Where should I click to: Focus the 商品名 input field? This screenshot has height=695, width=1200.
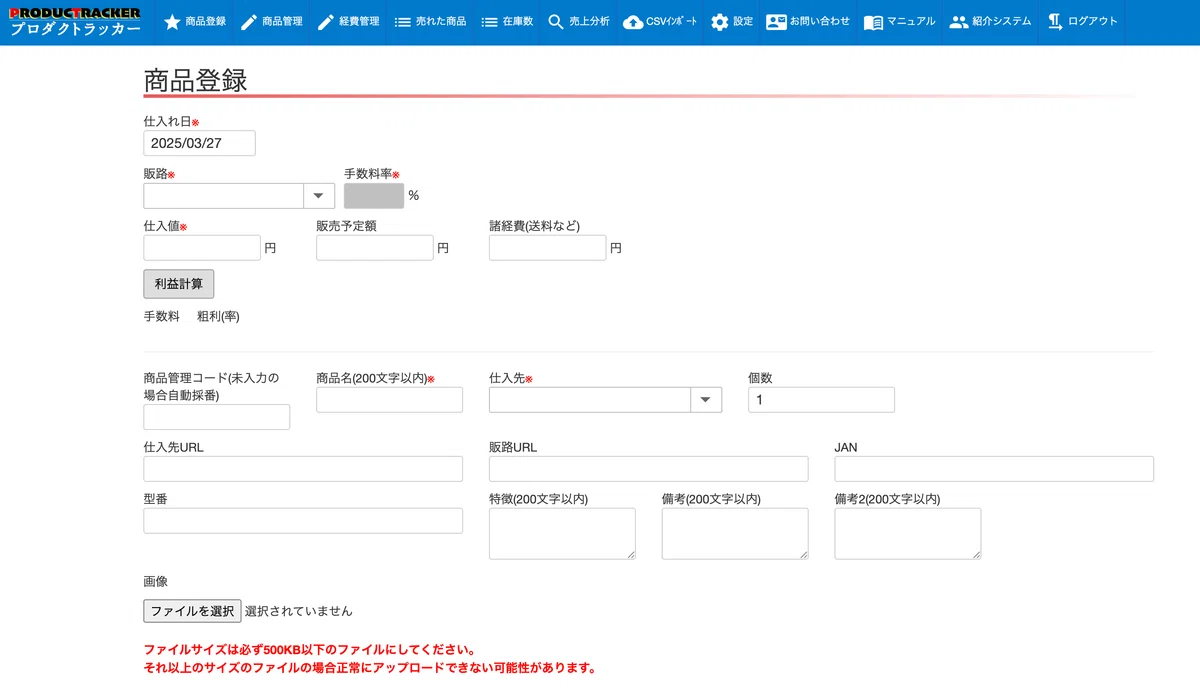390,400
